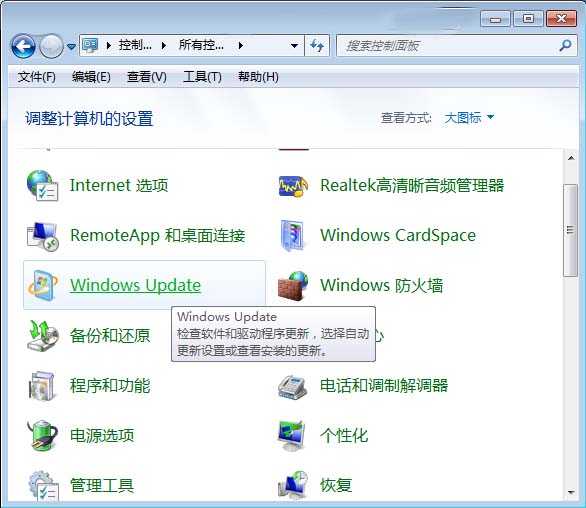This screenshot has height=508, width=586.
Task: Click the scrollbar down arrow
Action: 571,492
